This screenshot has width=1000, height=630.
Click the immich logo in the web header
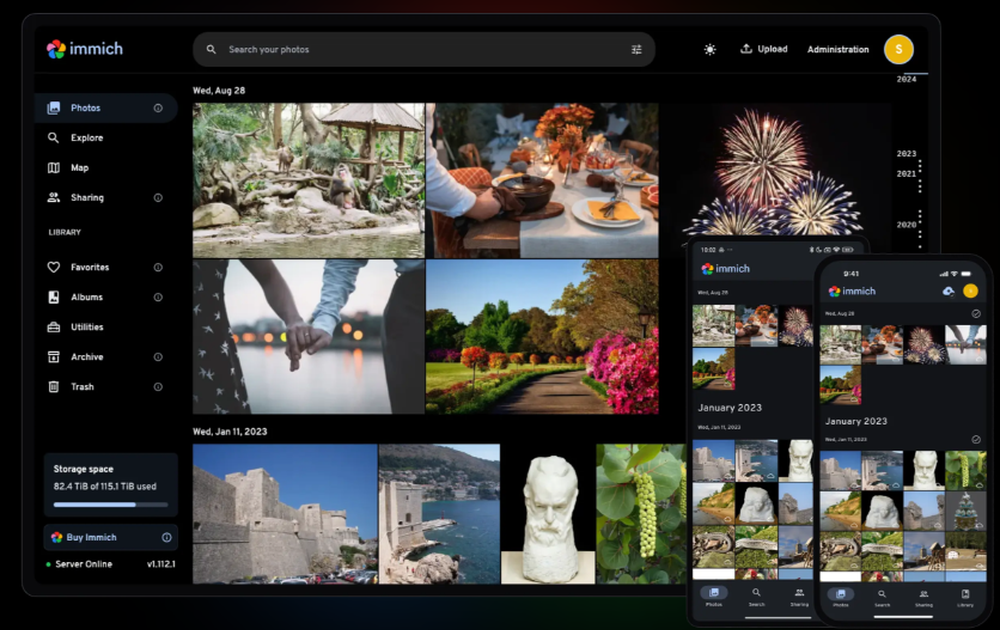tap(84, 49)
